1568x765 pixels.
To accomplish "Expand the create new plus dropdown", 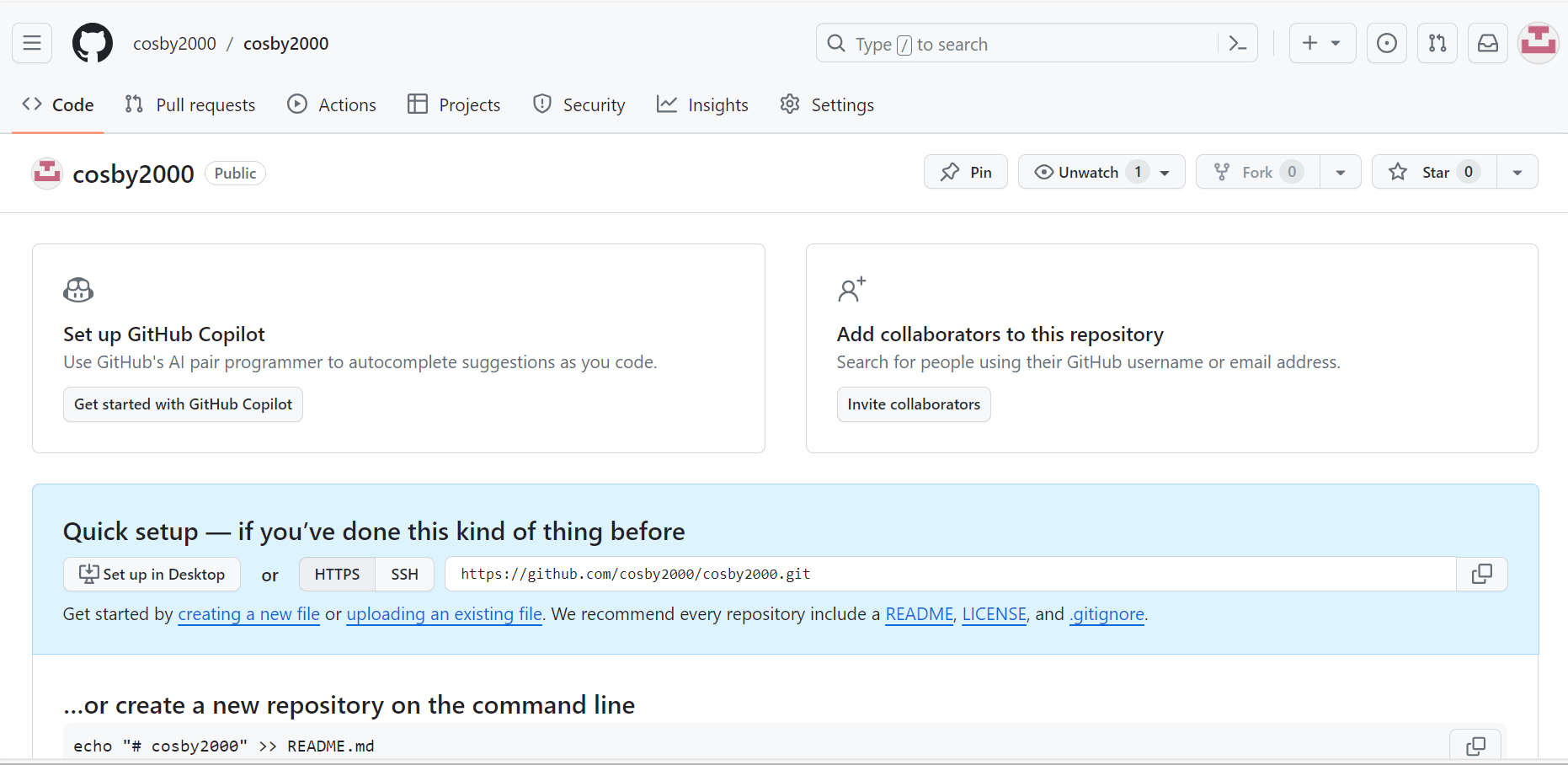I will 1322,43.
